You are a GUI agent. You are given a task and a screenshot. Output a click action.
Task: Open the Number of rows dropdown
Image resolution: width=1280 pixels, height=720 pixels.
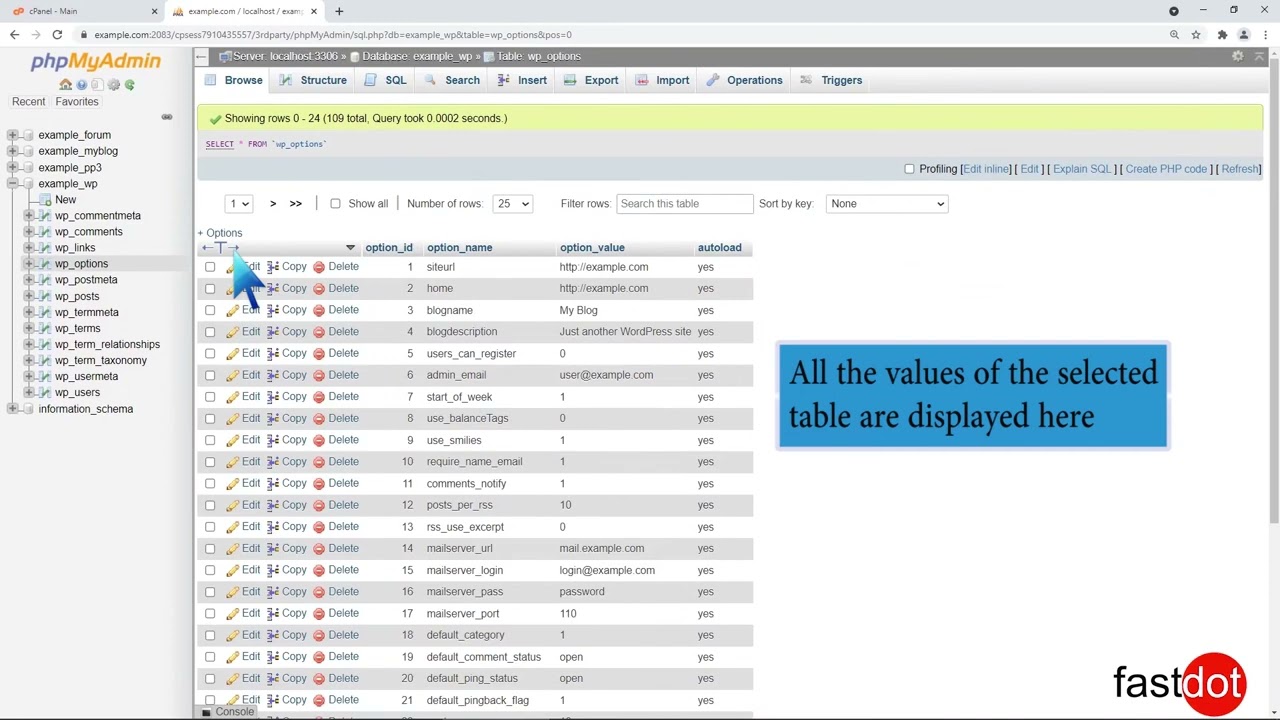513,204
